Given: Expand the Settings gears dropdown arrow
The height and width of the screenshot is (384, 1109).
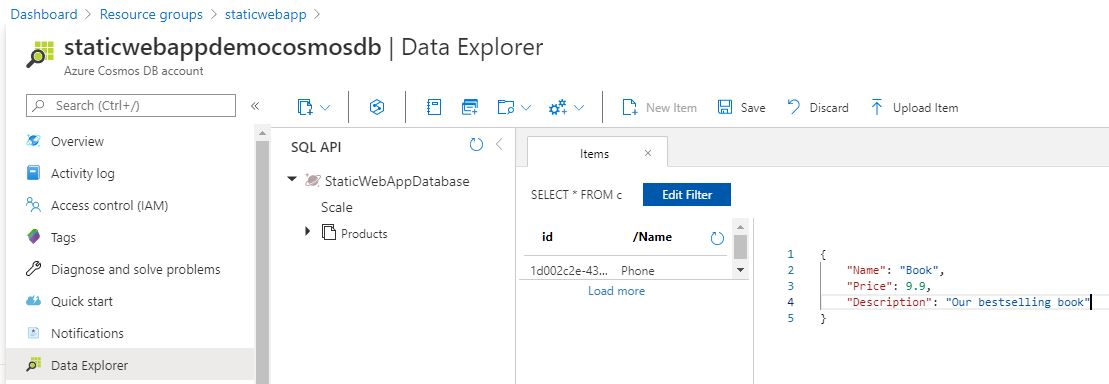Looking at the screenshot, I should coord(579,107).
